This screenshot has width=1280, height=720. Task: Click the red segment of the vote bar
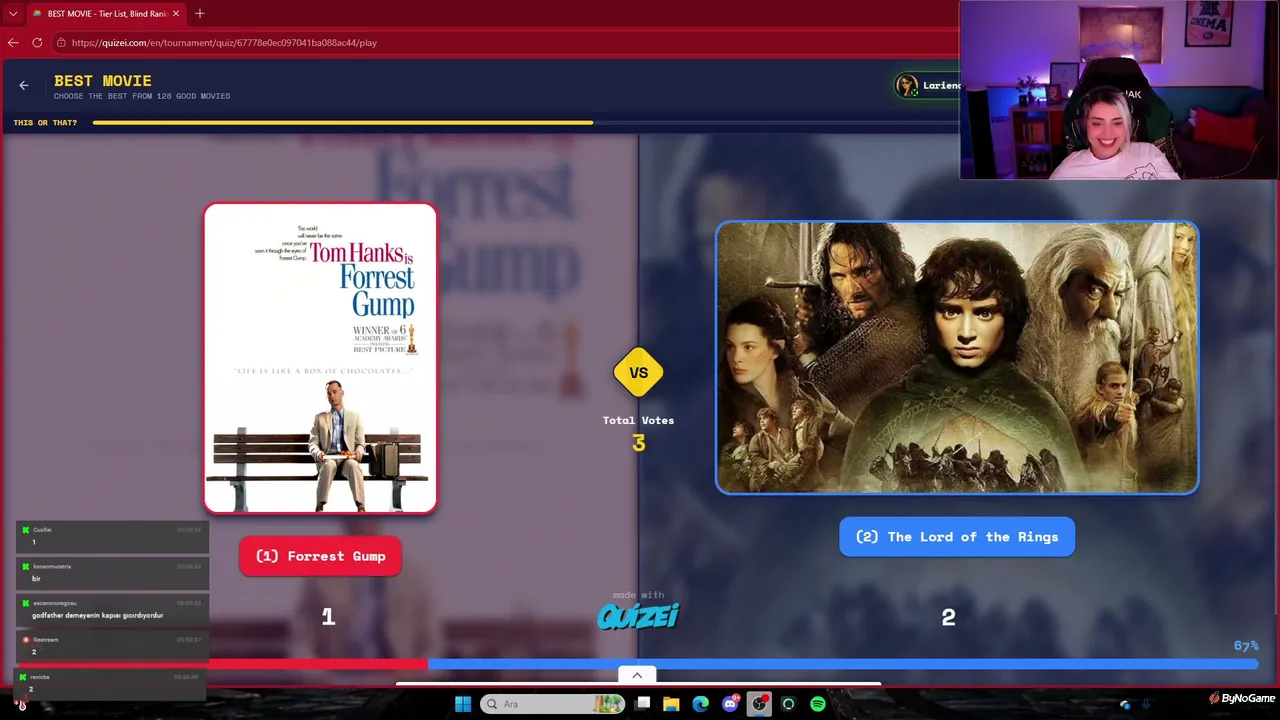click(318, 664)
